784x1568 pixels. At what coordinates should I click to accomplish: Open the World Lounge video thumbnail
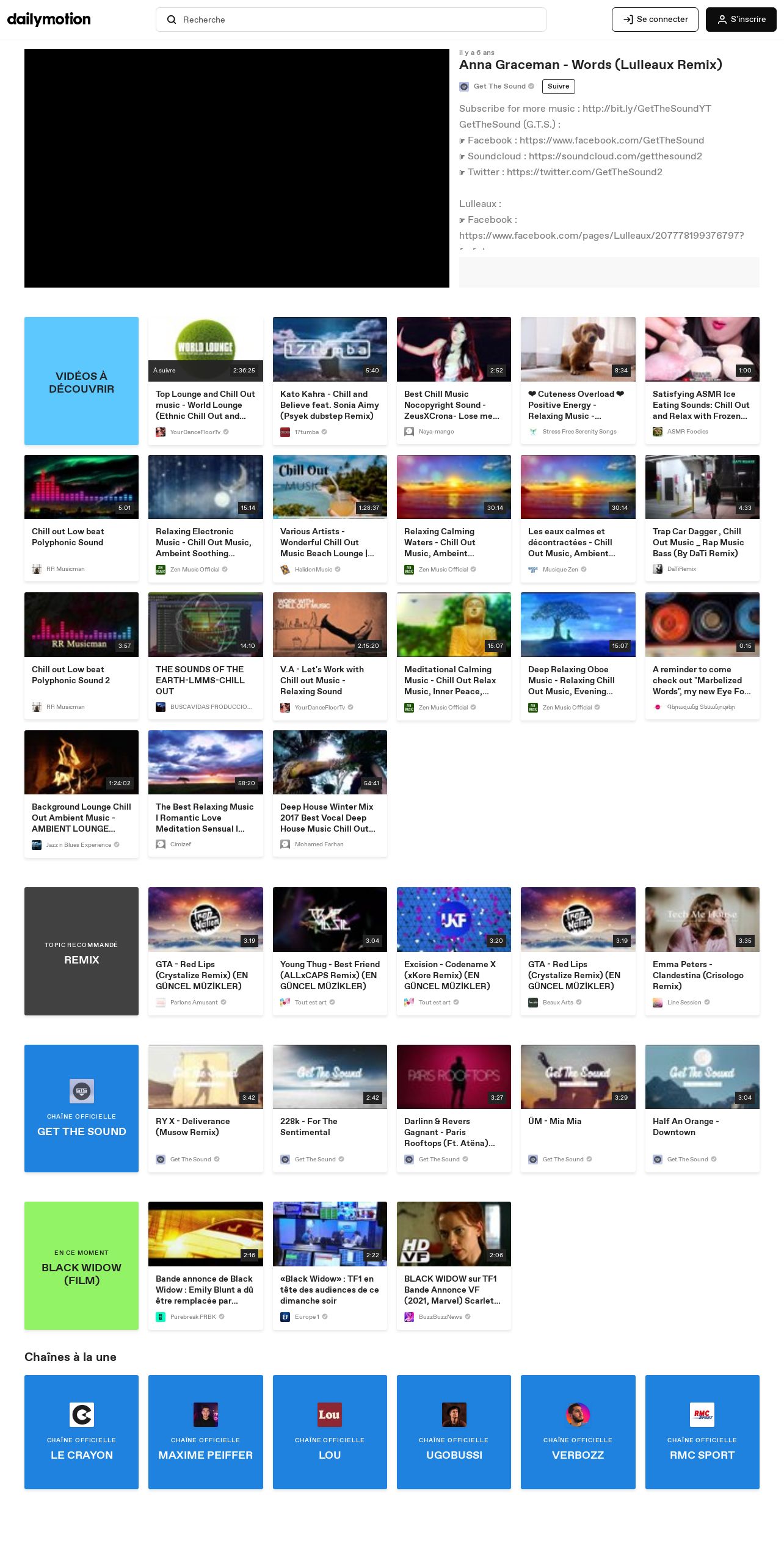(206, 349)
